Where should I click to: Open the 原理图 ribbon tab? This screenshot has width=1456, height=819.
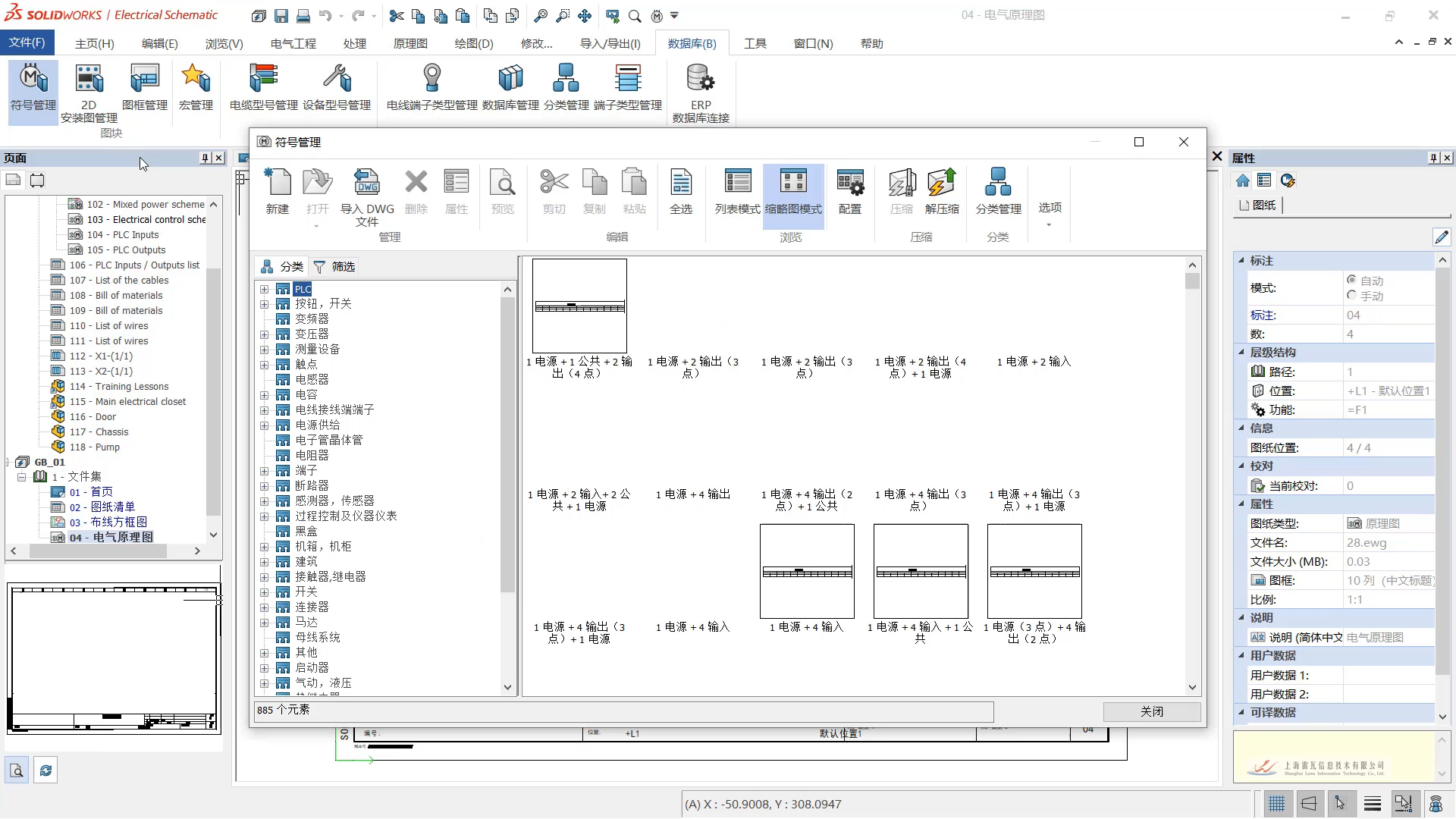click(410, 43)
